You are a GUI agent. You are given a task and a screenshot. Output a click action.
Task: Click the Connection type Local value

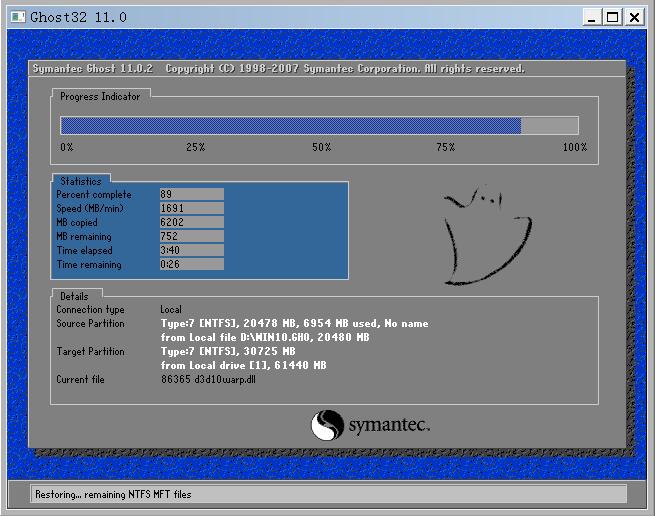(x=171, y=310)
